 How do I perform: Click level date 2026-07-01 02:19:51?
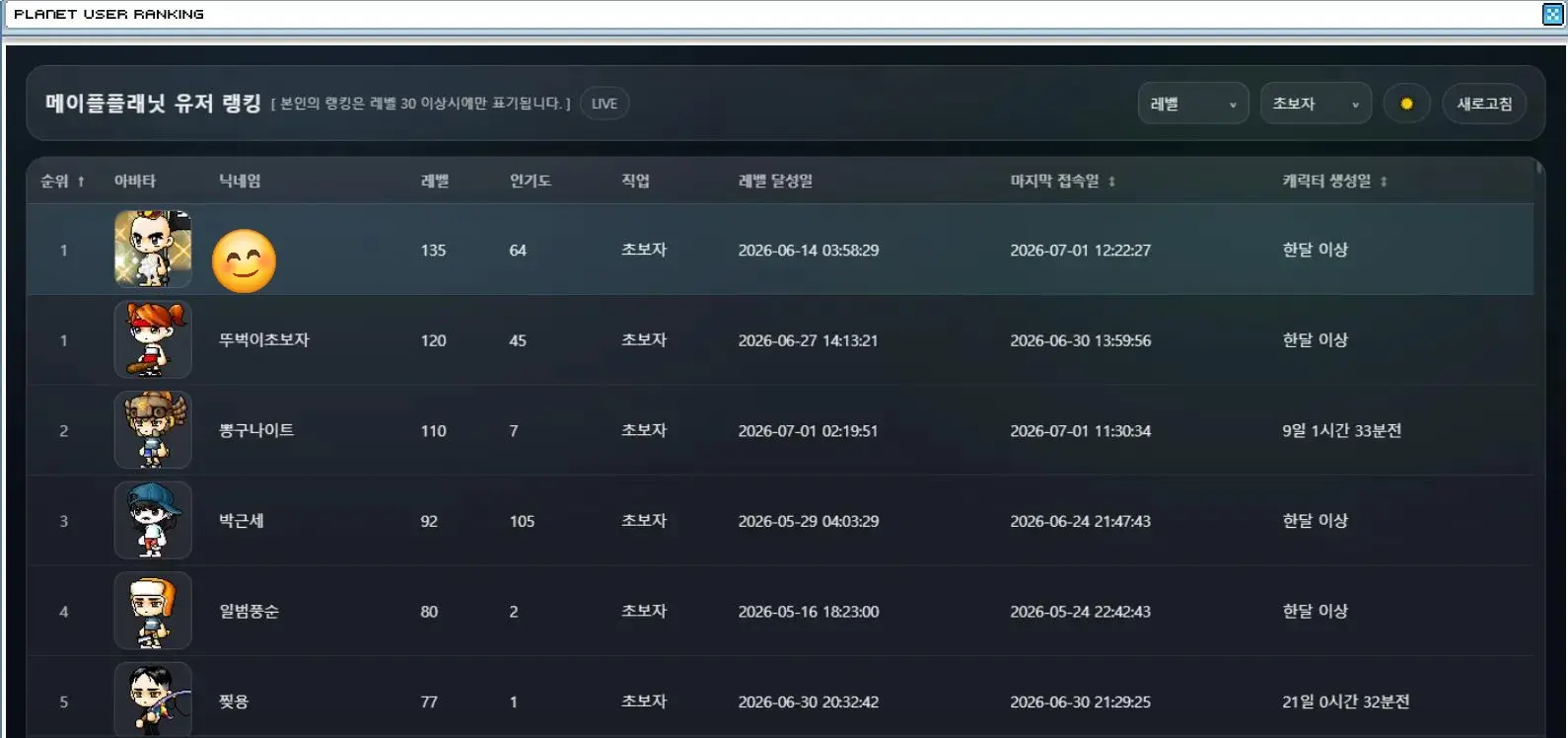point(809,431)
